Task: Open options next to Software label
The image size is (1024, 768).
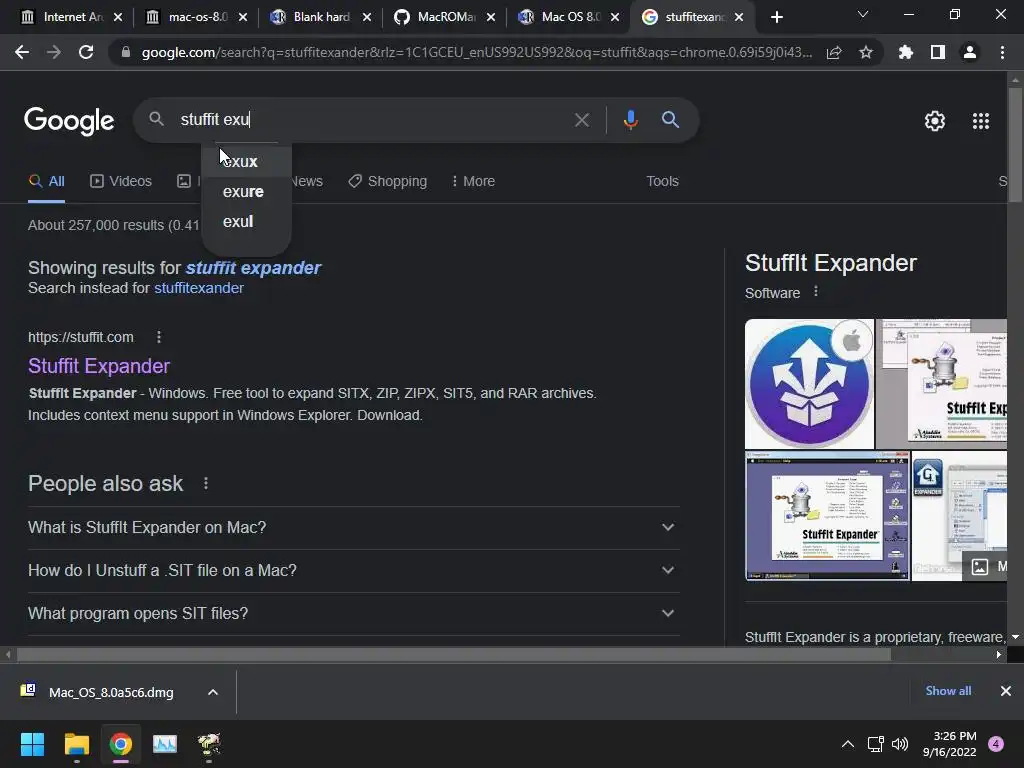Action: 816,291
